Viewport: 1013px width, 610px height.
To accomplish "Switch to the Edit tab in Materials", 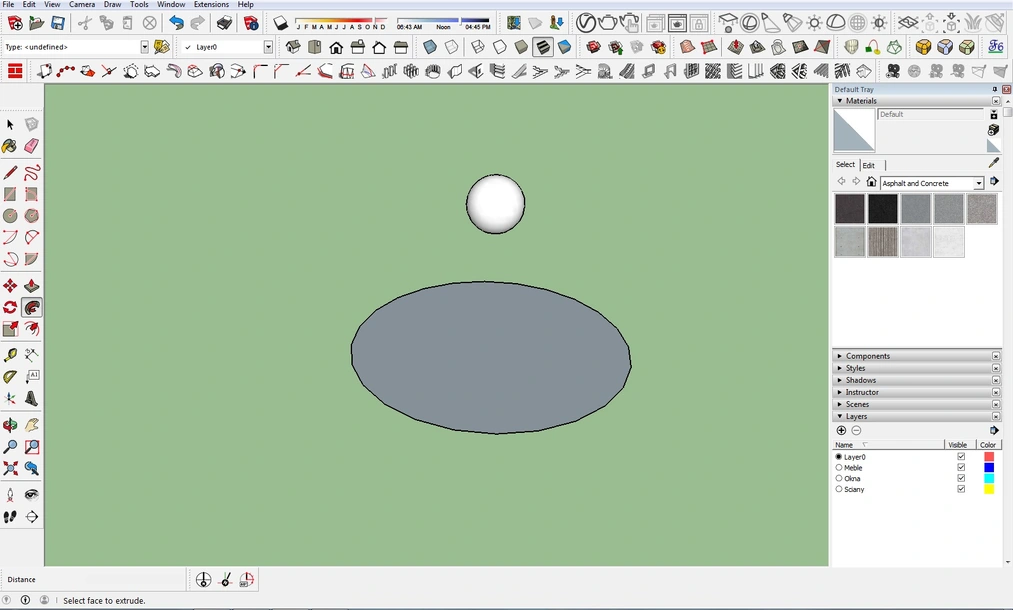I will tap(868, 165).
